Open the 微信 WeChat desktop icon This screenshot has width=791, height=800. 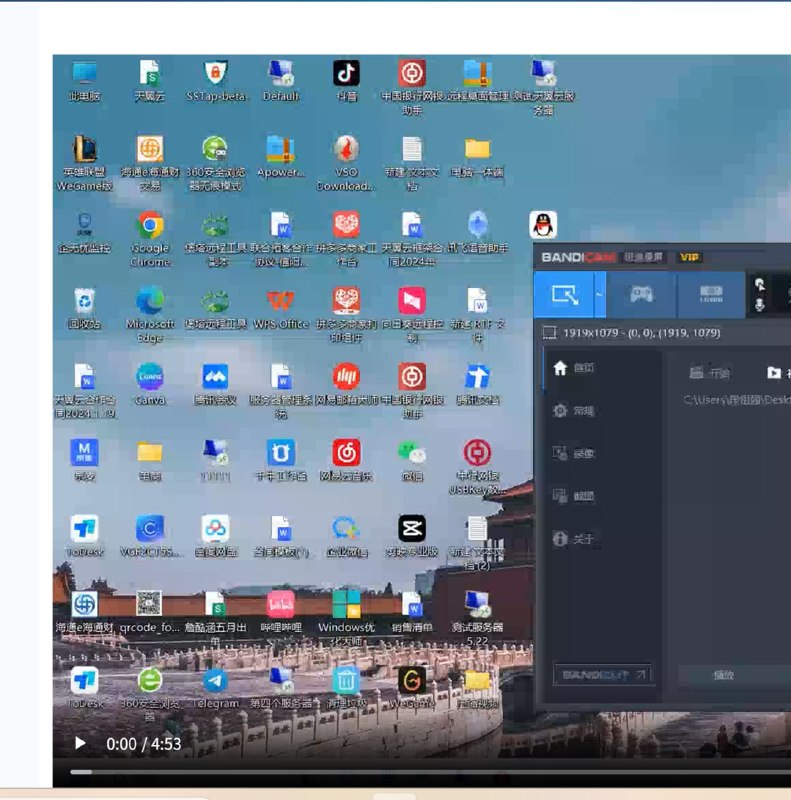click(x=412, y=460)
